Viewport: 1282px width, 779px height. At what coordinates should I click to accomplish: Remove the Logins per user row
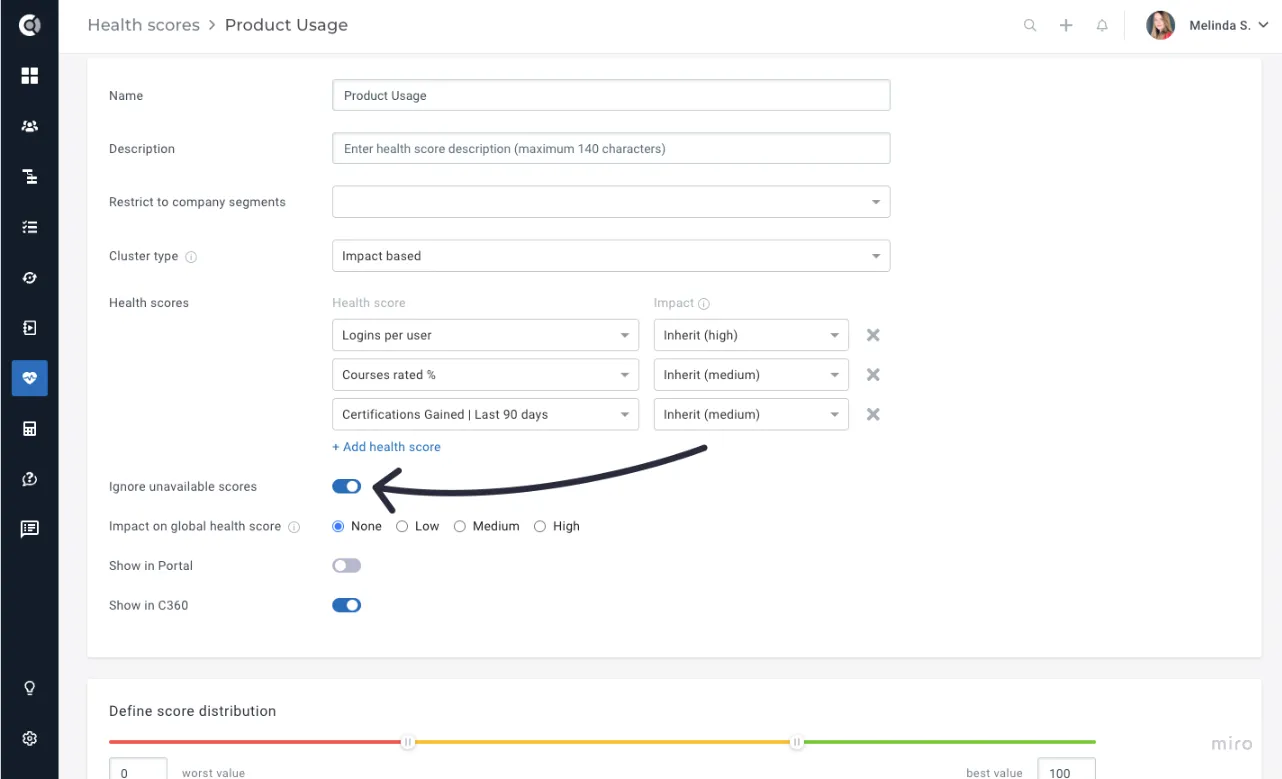click(873, 335)
